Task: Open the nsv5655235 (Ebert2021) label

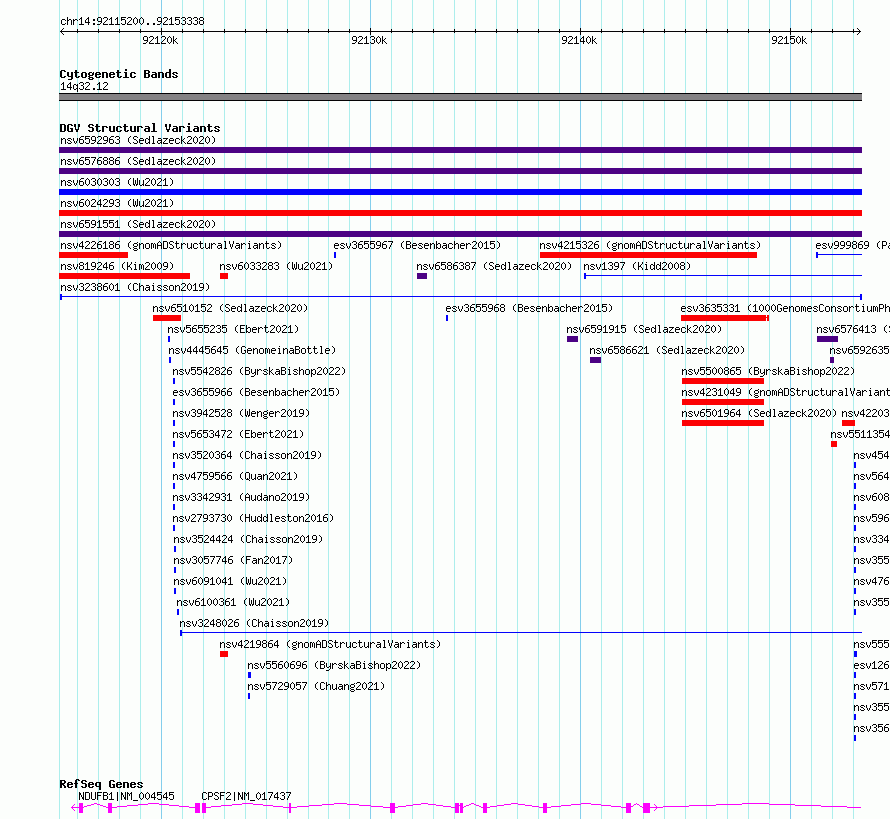Action: tap(233, 329)
